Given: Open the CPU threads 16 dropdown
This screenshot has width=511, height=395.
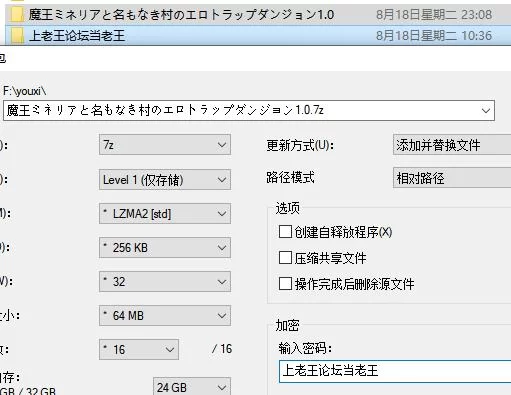Looking at the screenshot, I should tap(139, 349).
